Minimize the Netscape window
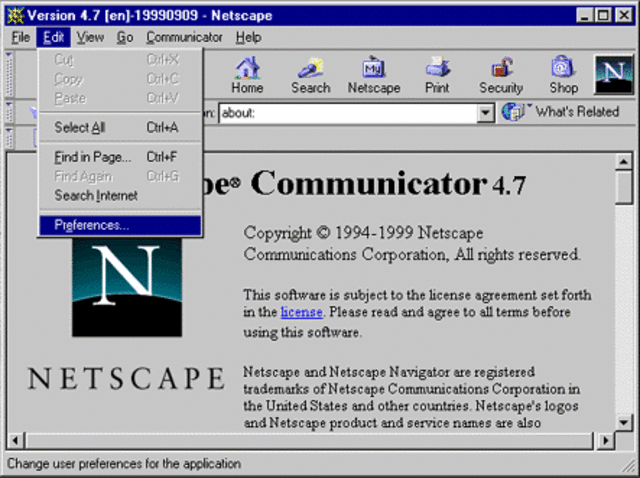Image resolution: width=640 pixels, height=478 pixels. click(x=584, y=16)
